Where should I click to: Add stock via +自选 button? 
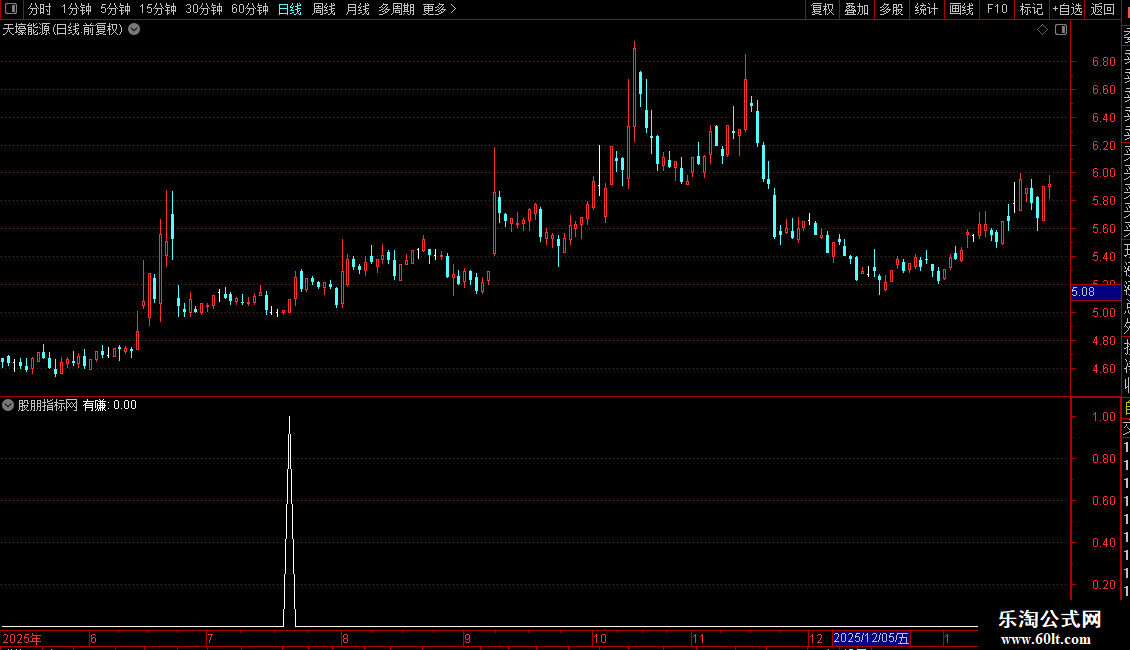pyautogui.click(x=1067, y=9)
